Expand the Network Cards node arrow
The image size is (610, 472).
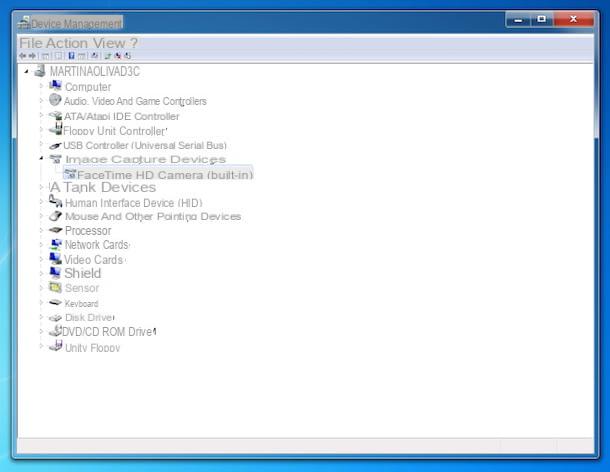(x=41, y=245)
